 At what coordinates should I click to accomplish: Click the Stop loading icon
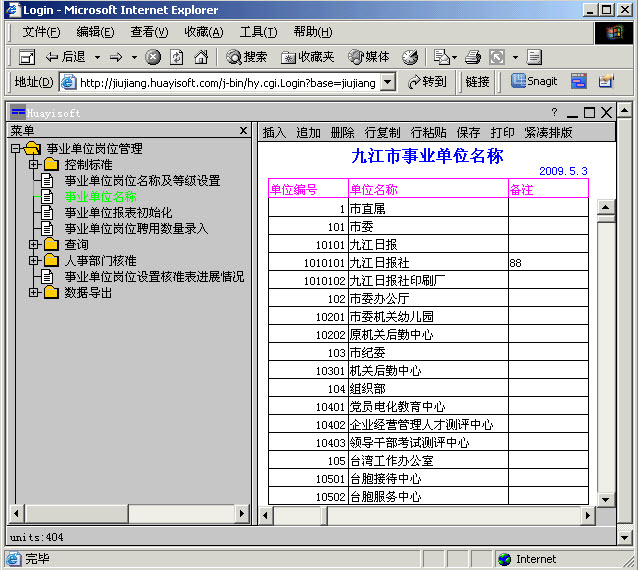(x=153, y=57)
